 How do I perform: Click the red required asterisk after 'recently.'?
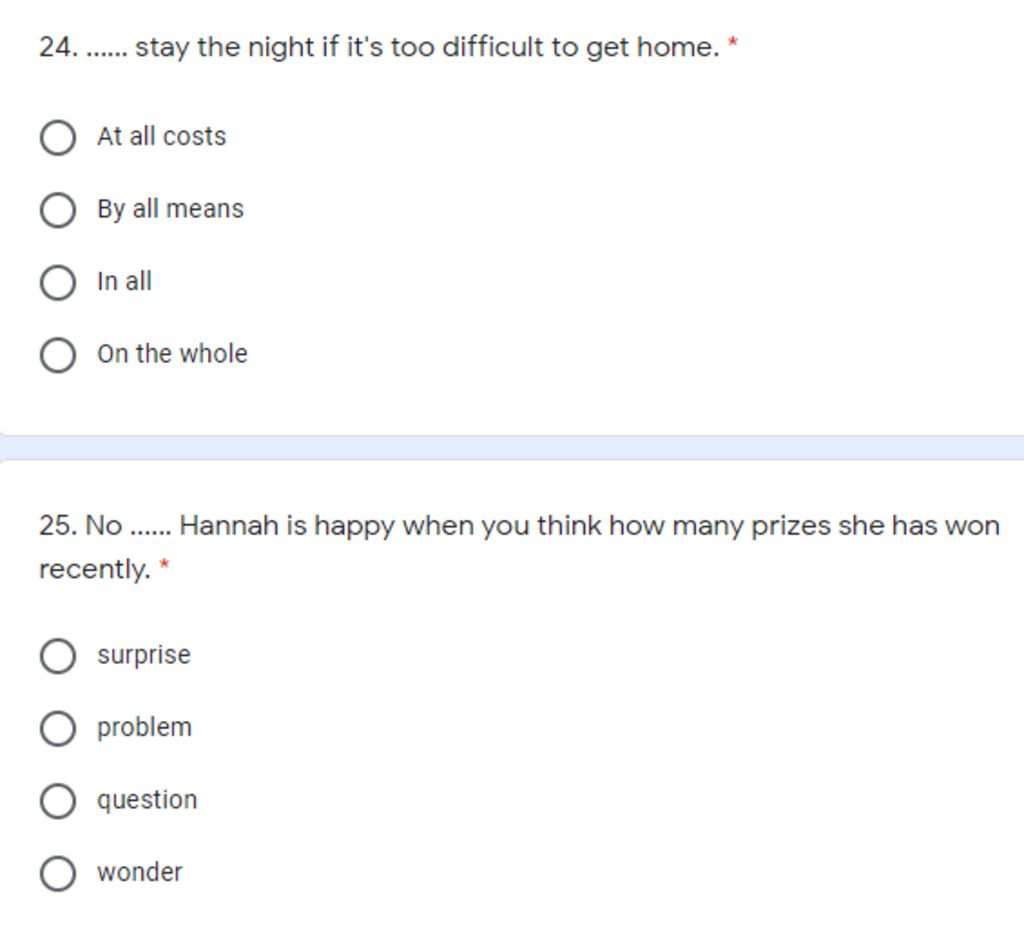165,567
